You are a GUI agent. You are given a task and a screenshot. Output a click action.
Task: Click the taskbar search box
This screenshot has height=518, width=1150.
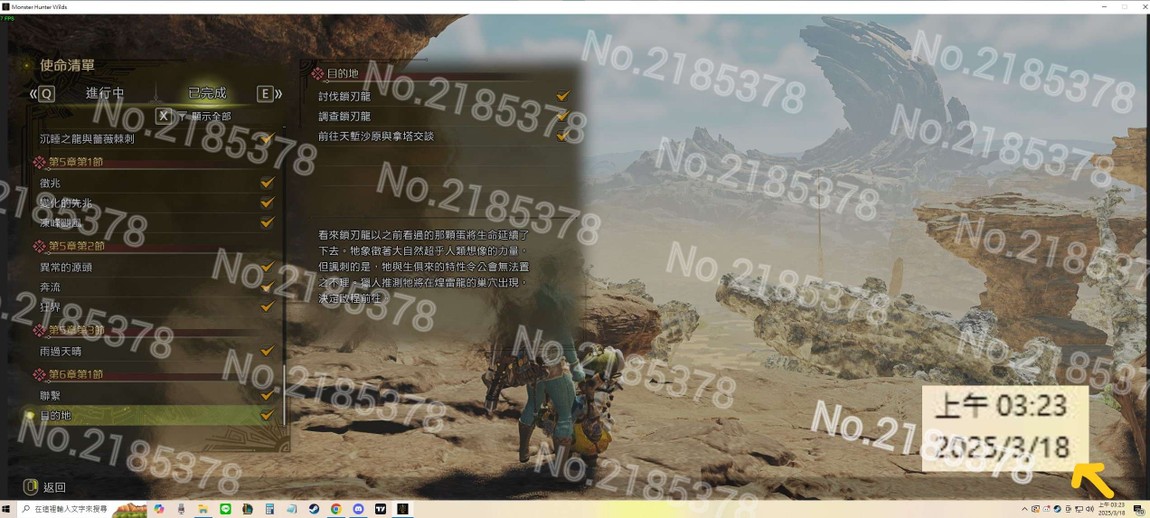pos(81,508)
